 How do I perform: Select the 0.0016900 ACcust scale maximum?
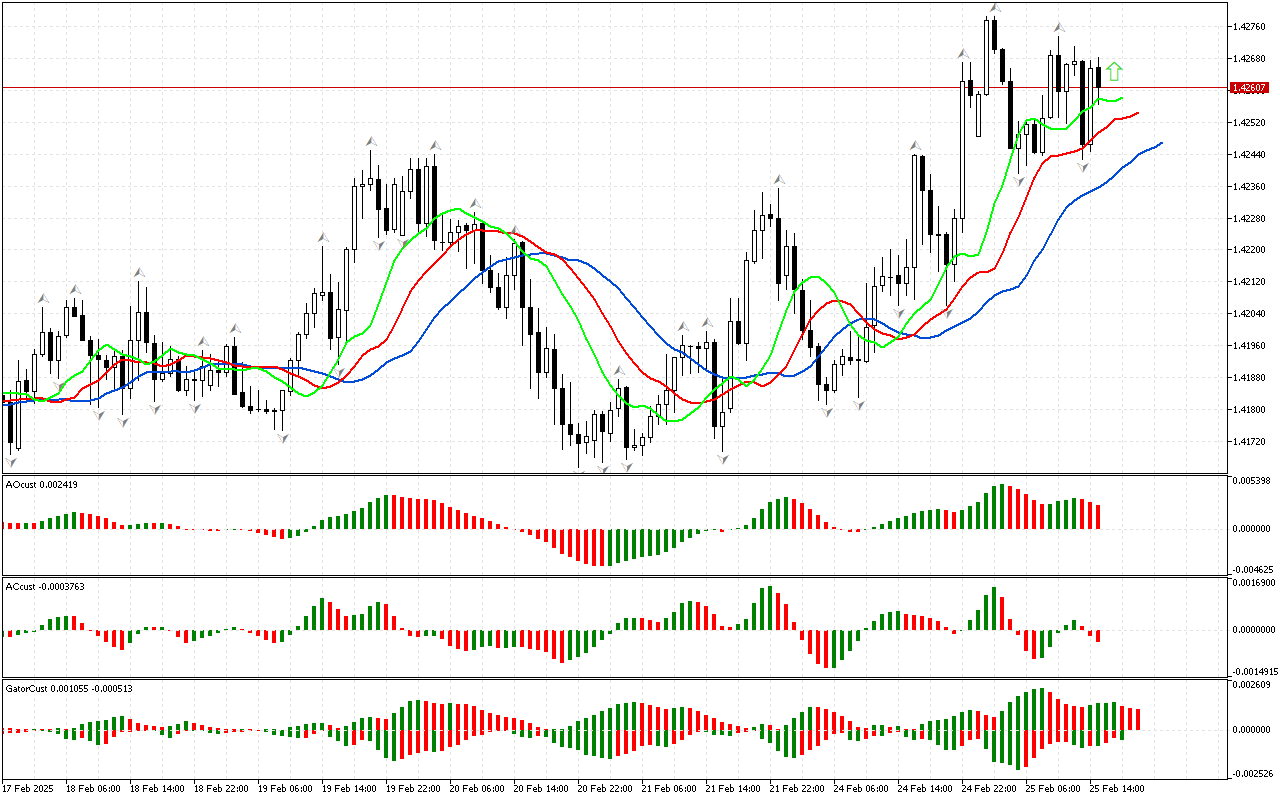1255,581
